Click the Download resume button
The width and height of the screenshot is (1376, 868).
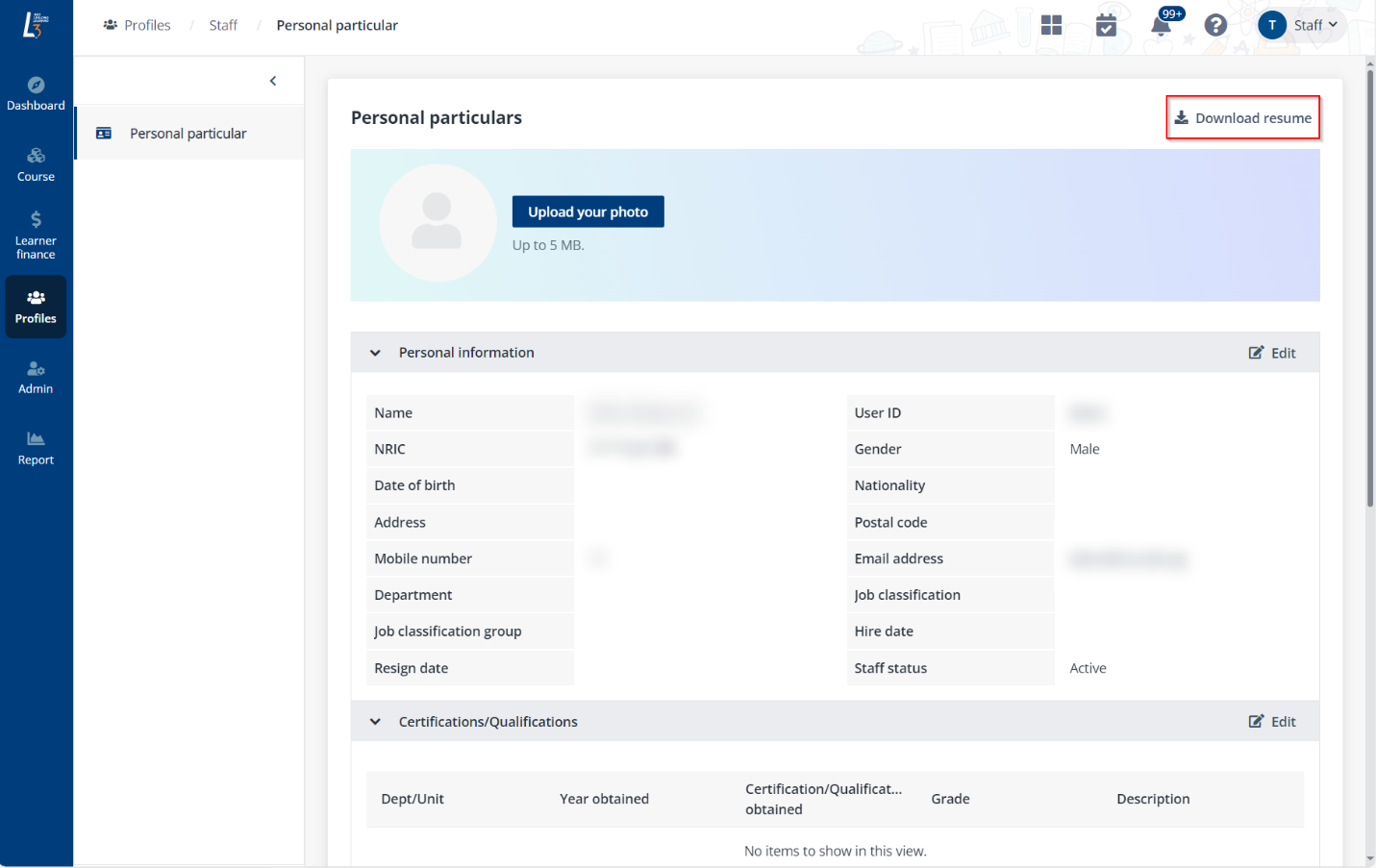(x=1242, y=117)
